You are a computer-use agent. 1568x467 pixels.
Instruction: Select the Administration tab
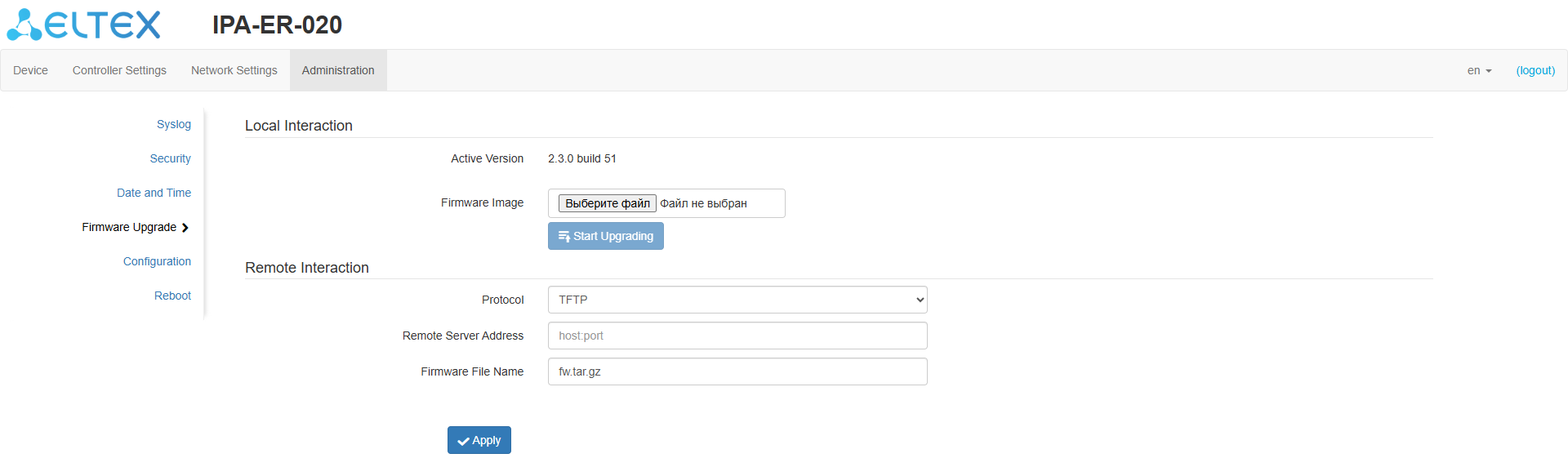[x=338, y=71]
